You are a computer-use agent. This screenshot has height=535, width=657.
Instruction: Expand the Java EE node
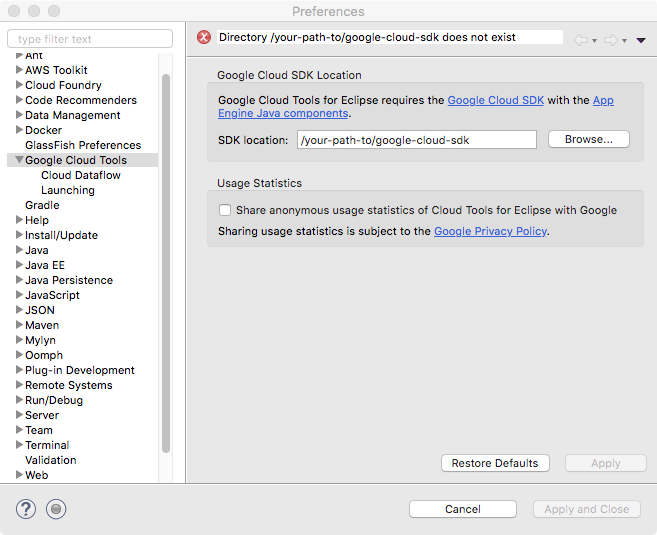(x=19, y=265)
